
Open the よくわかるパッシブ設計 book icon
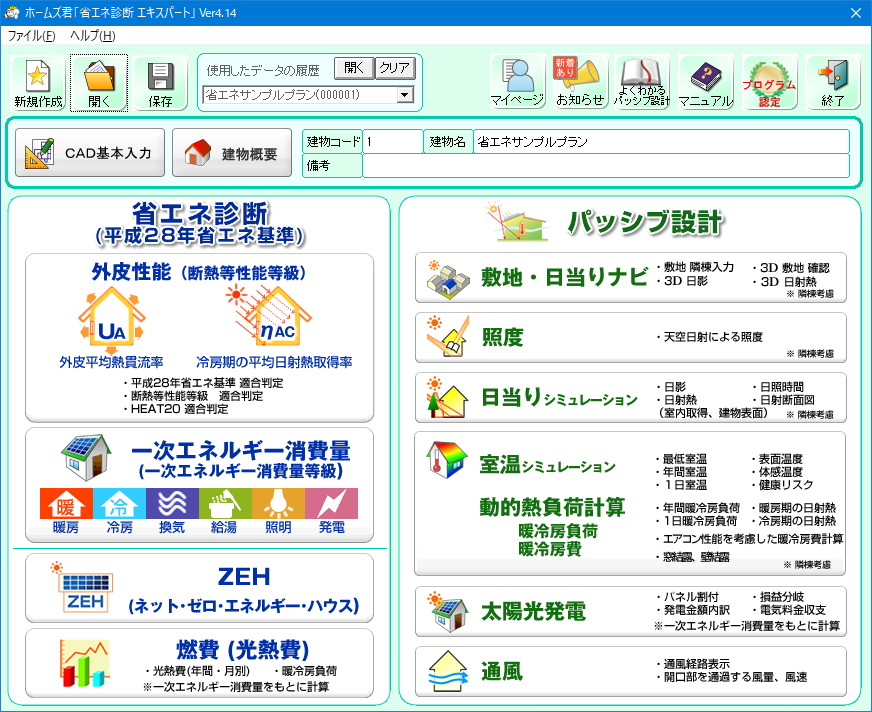click(x=642, y=82)
